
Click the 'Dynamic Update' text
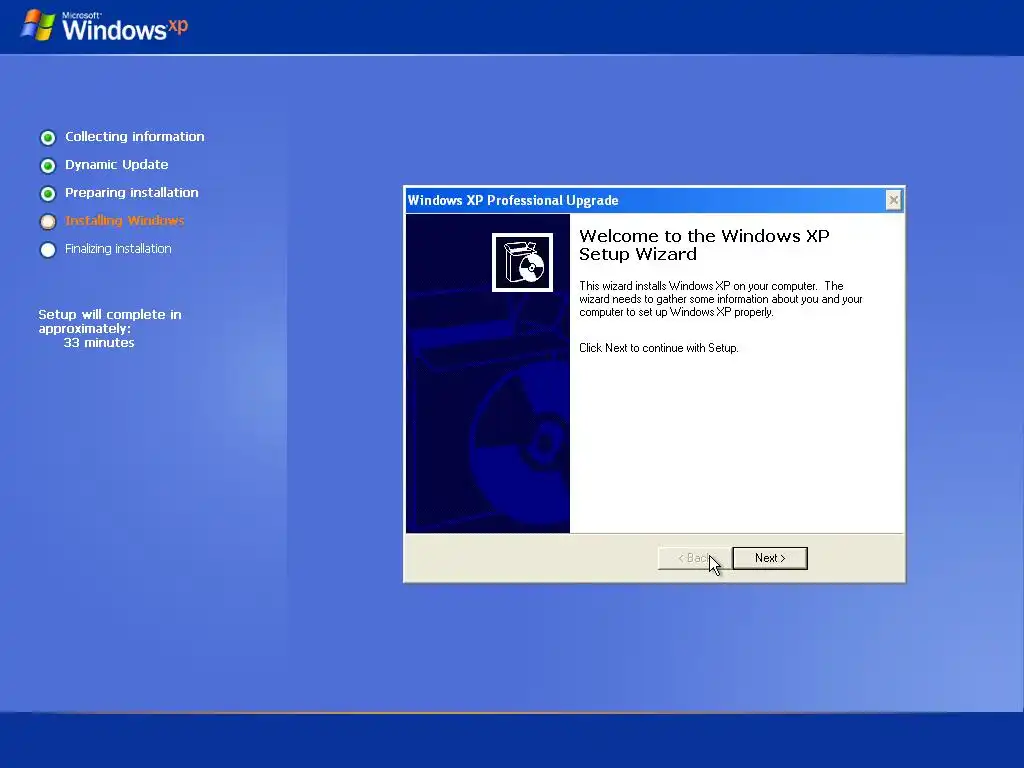pos(116,165)
